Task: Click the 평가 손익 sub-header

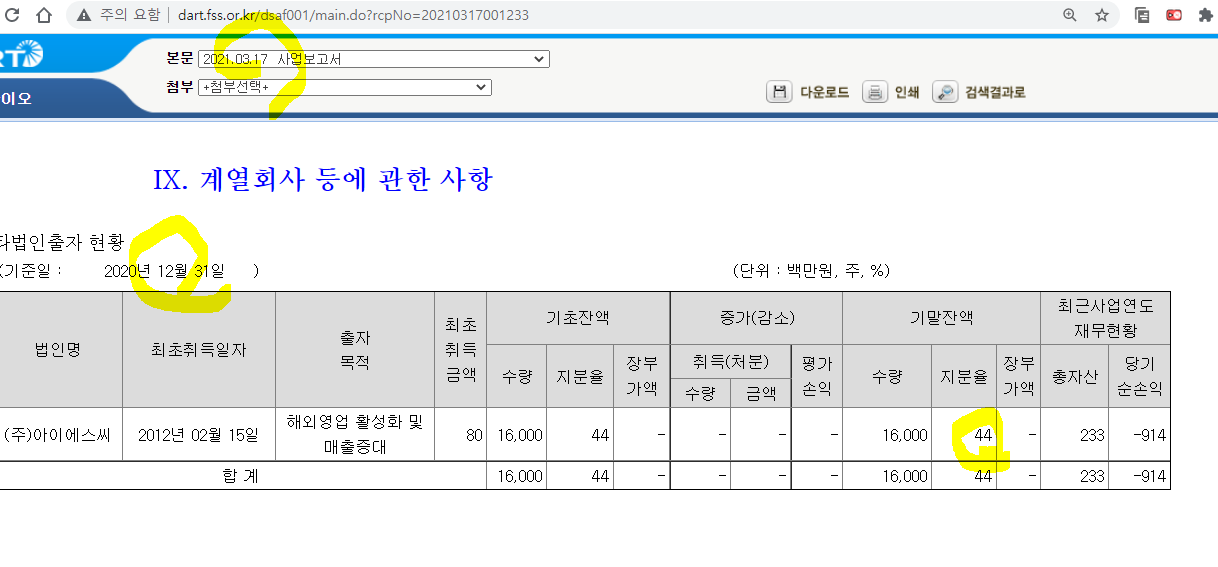Action: tap(816, 376)
